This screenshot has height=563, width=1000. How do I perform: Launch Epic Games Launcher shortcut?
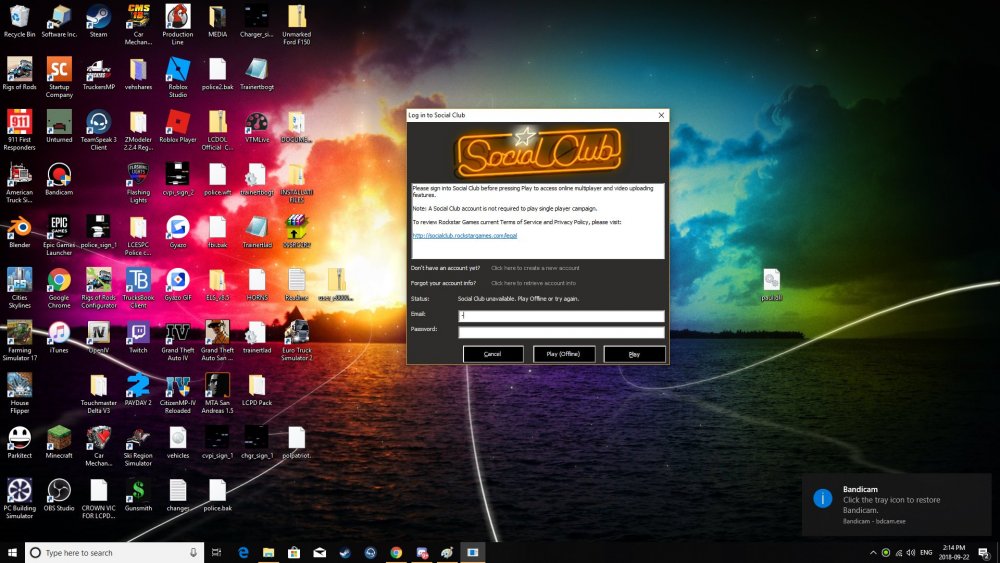point(59,235)
